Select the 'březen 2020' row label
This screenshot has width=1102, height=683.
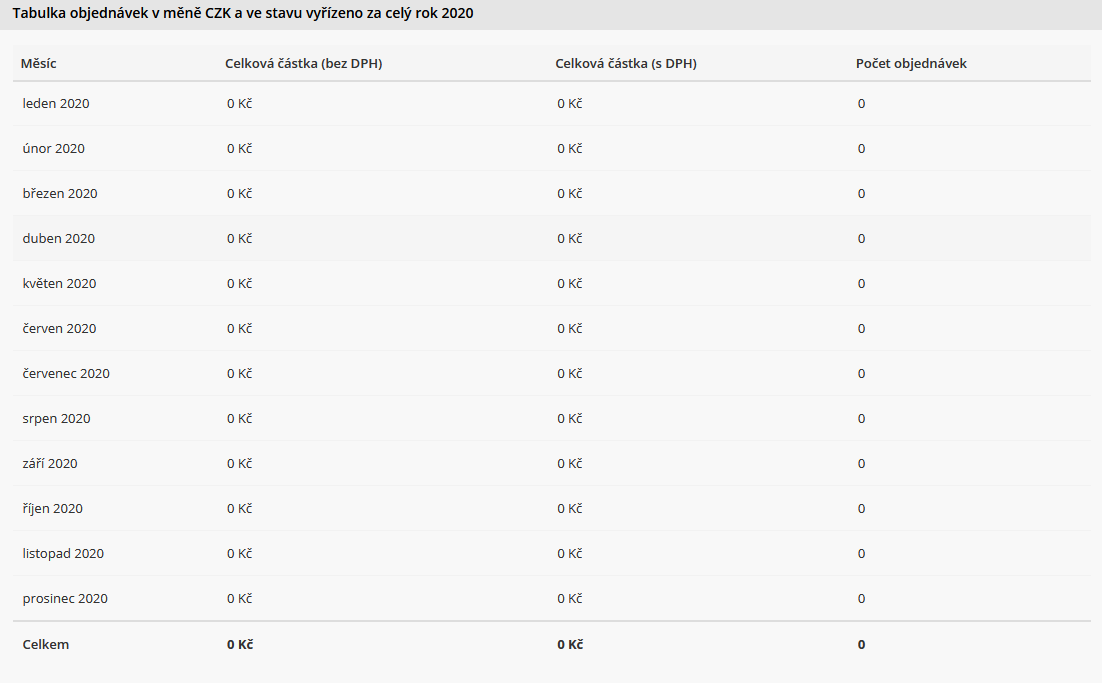(60, 193)
